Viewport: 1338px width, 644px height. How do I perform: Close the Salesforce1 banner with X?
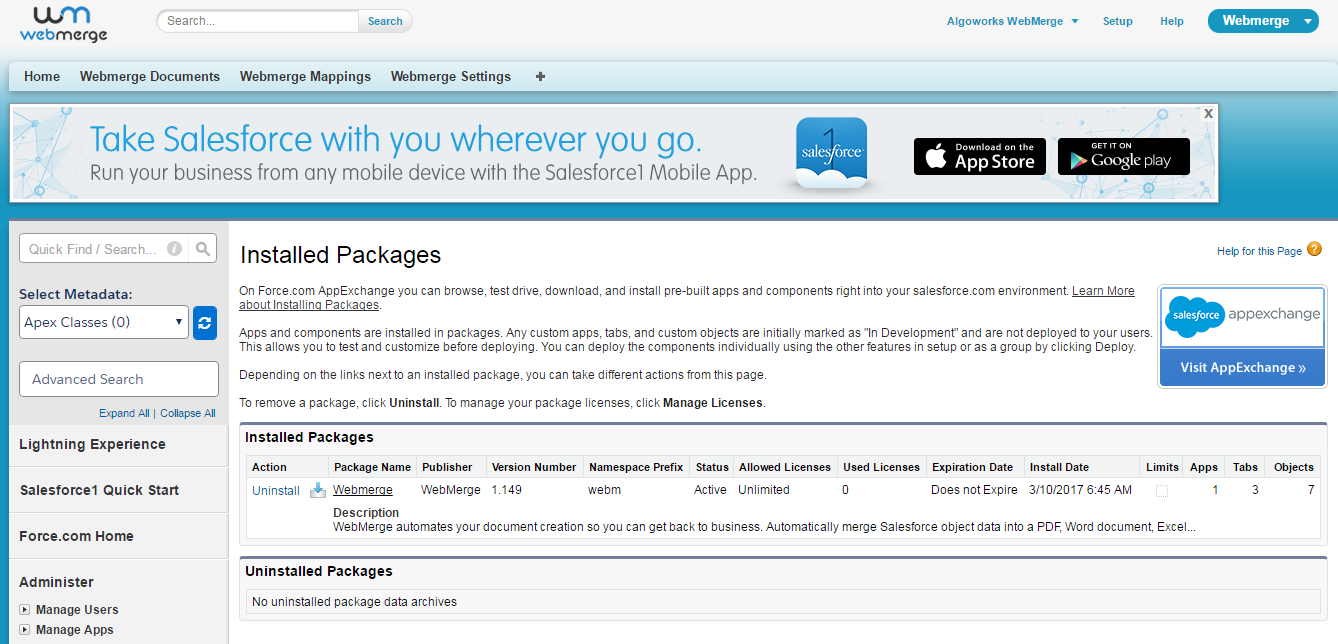[1208, 114]
